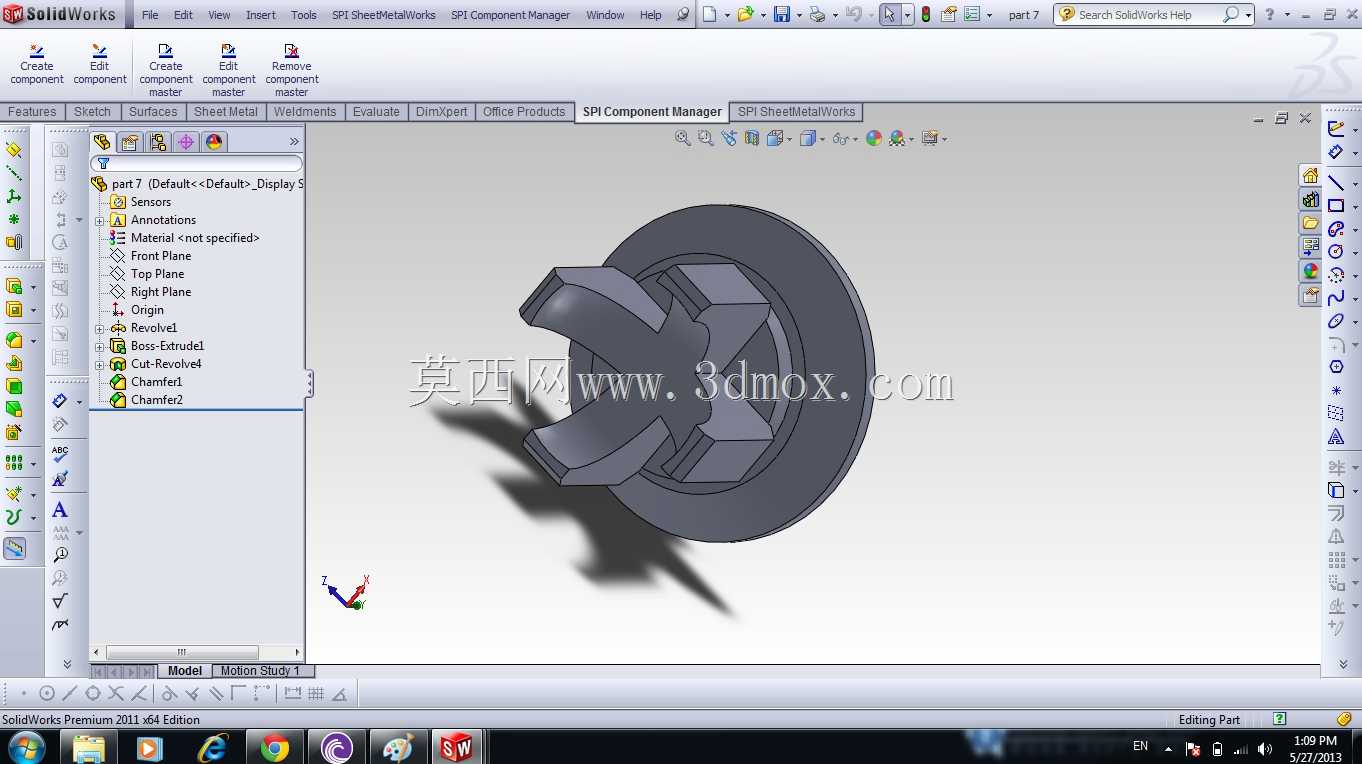Screen dimensions: 1362x764
Task: Click the Create component icon
Action: click(37, 50)
